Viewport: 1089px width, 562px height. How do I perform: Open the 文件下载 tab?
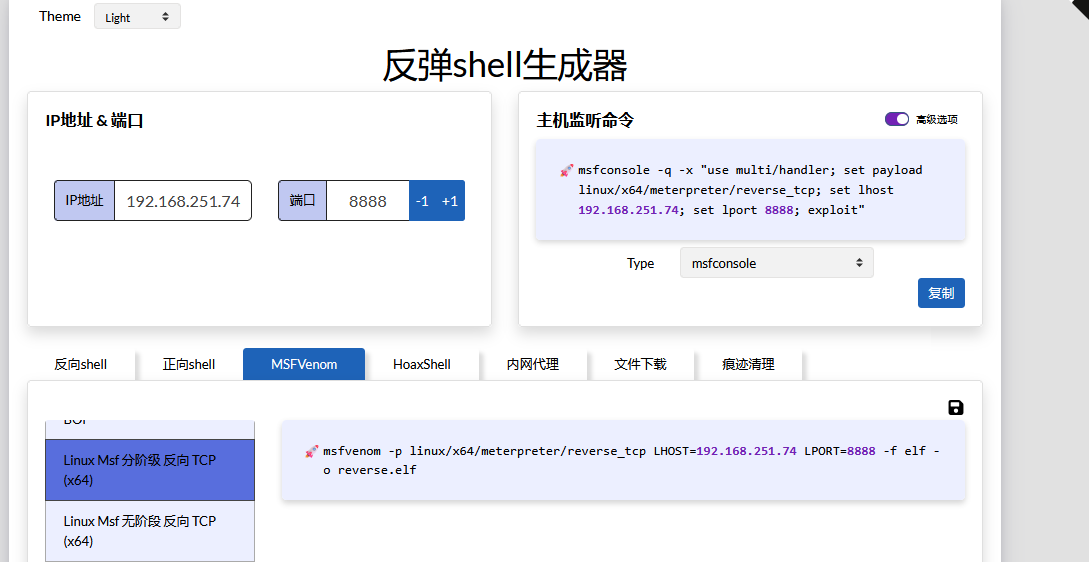[640, 364]
